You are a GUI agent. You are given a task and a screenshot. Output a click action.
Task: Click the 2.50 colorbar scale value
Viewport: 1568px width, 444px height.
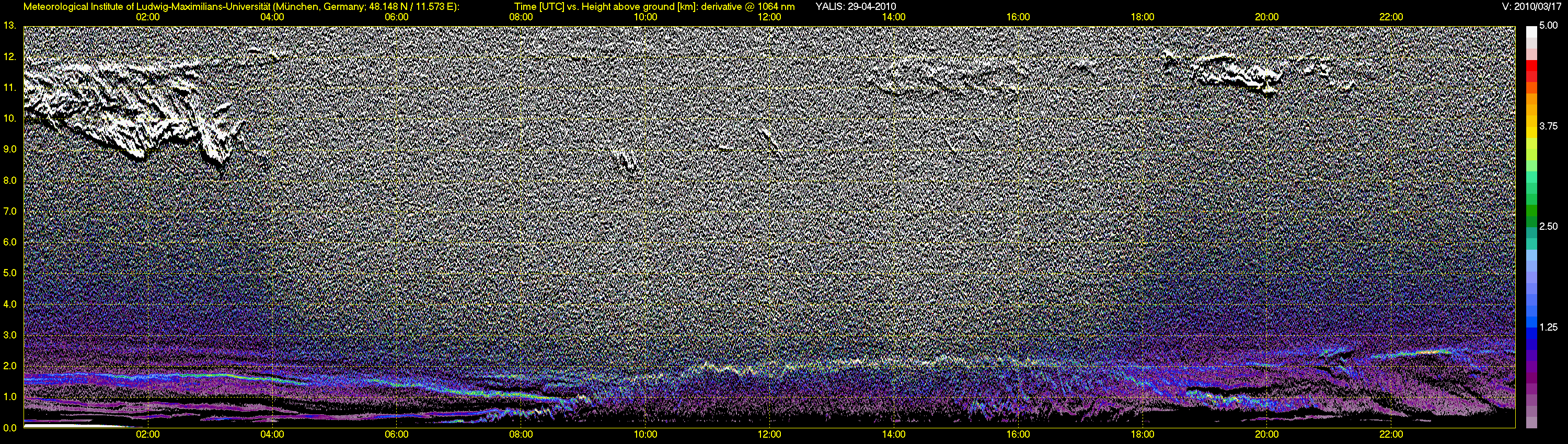tap(1548, 226)
